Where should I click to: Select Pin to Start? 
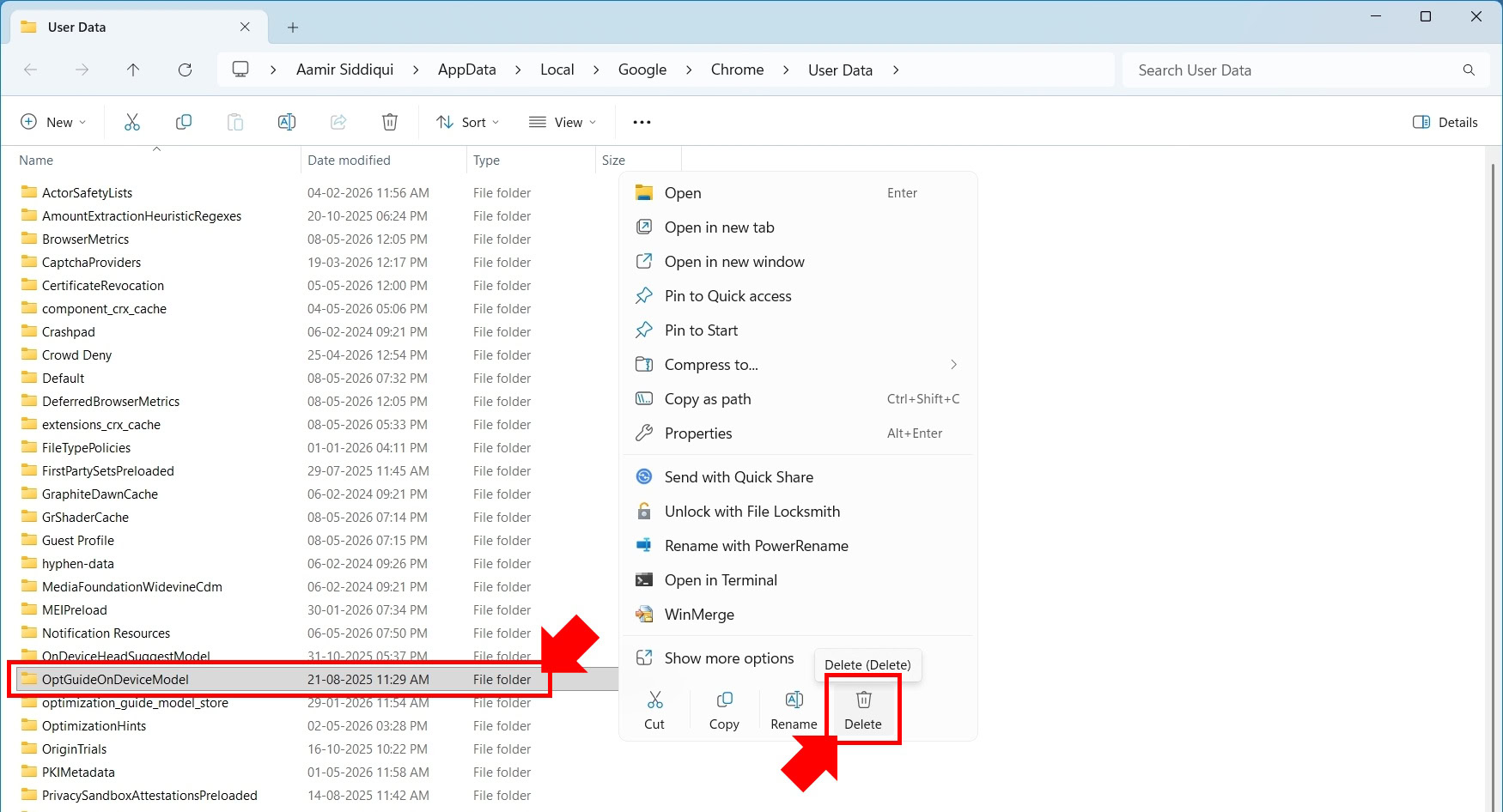coord(798,330)
